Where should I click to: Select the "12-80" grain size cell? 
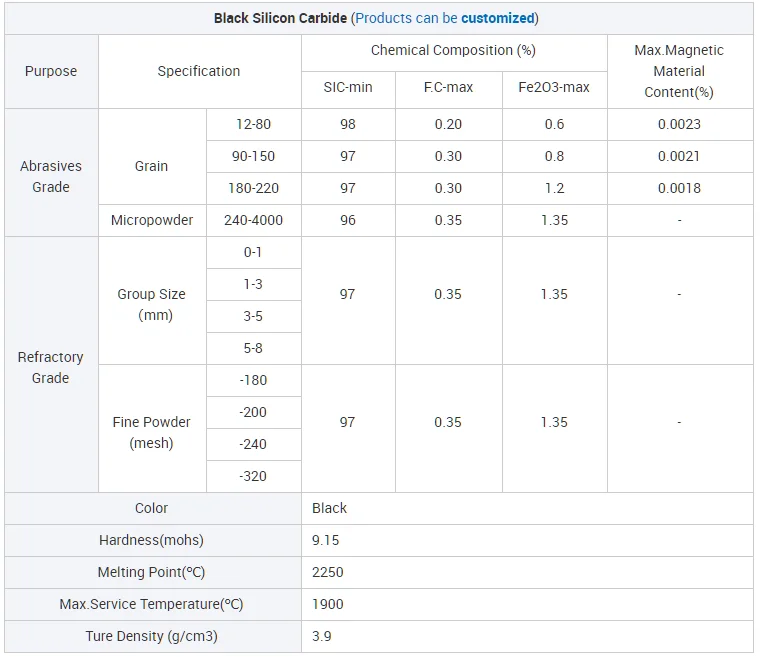254,124
